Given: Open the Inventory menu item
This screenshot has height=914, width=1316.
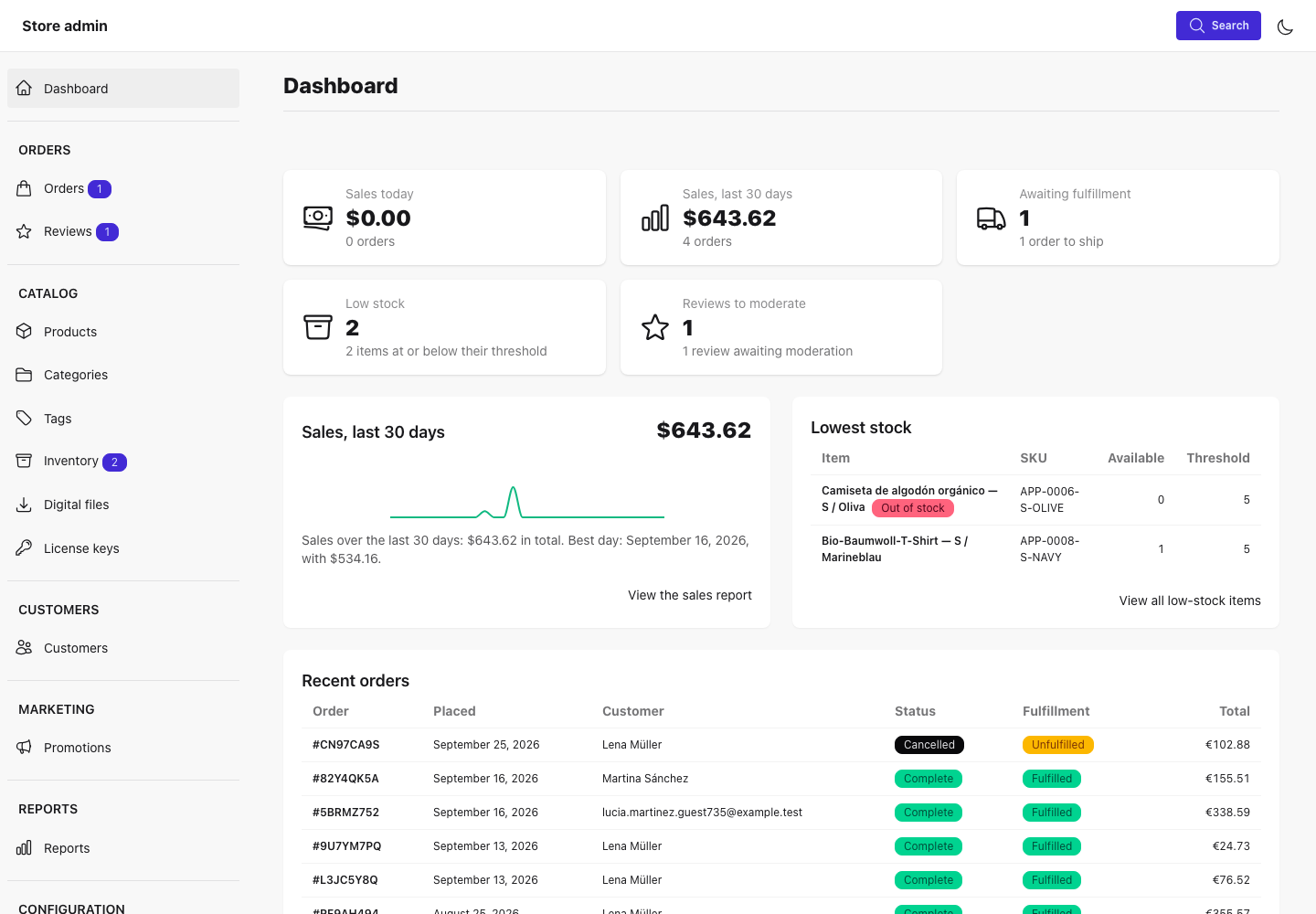Looking at the screenshot, I should point(123,461).
